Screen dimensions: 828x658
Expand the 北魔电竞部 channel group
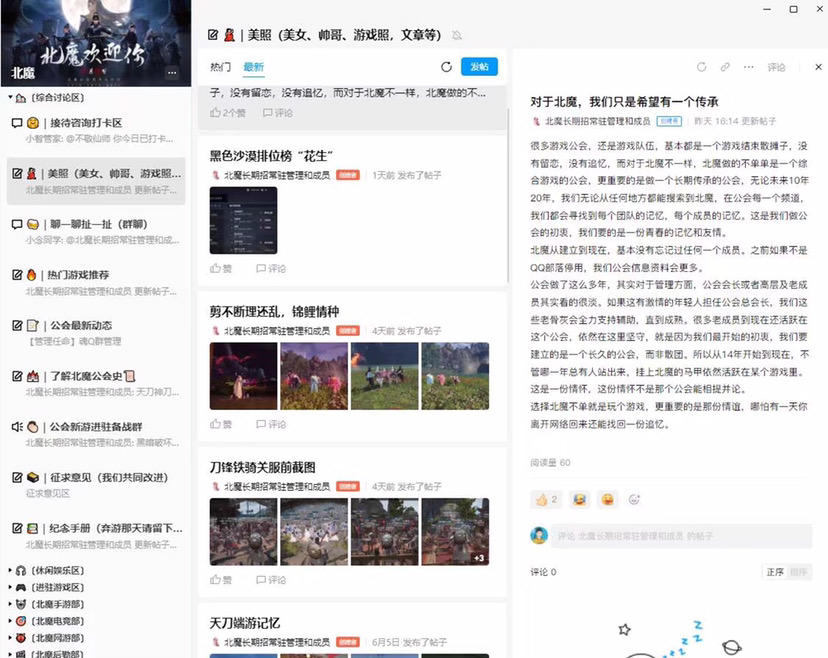(x=50, y=621)
